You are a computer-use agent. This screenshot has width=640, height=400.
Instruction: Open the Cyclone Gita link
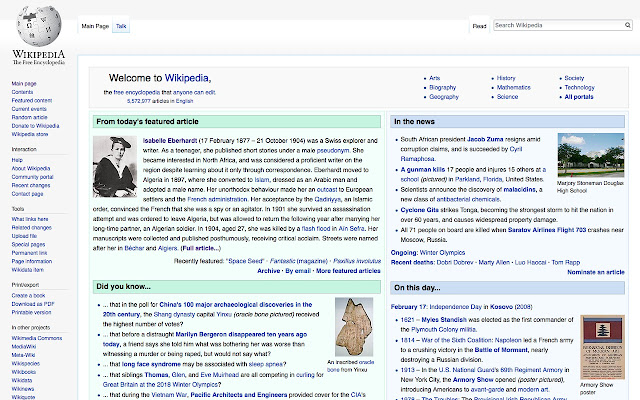[x=420, y=210]
